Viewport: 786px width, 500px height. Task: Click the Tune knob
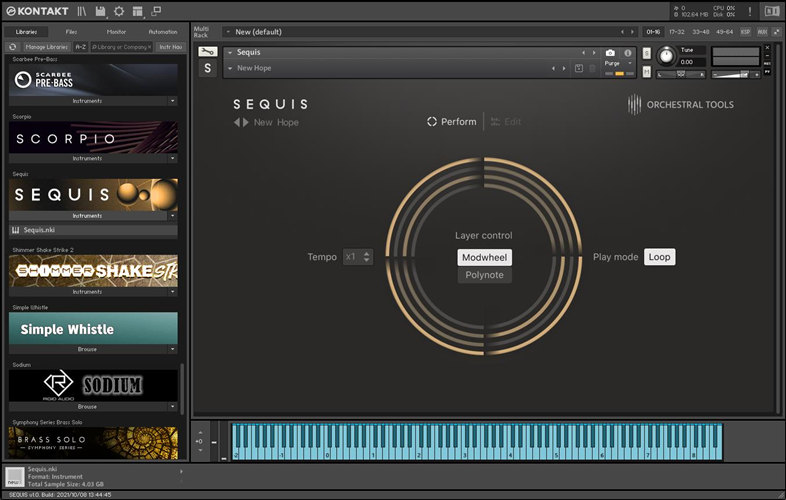coord(666,57)
